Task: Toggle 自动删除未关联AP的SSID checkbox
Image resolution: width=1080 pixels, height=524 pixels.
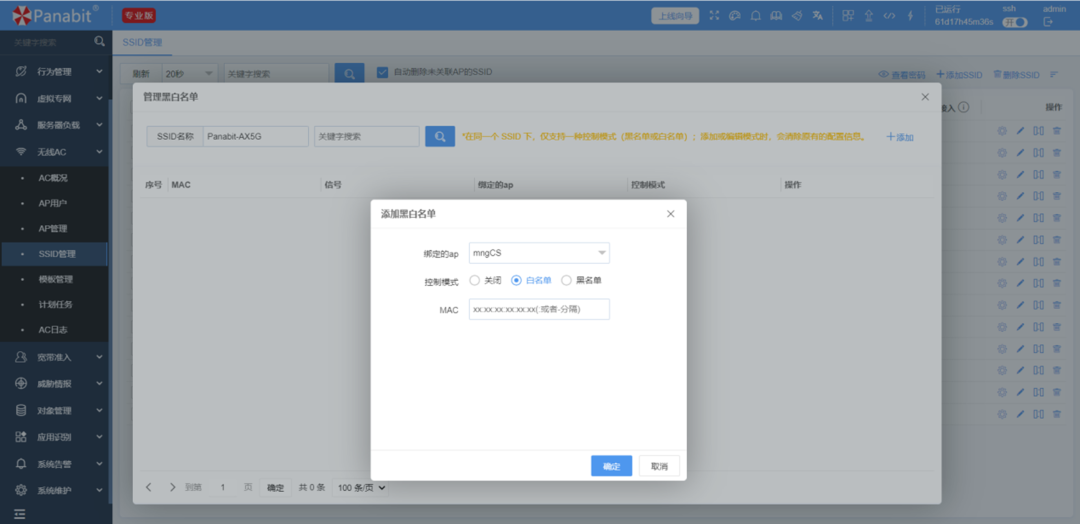Action: tap(382, 72)
